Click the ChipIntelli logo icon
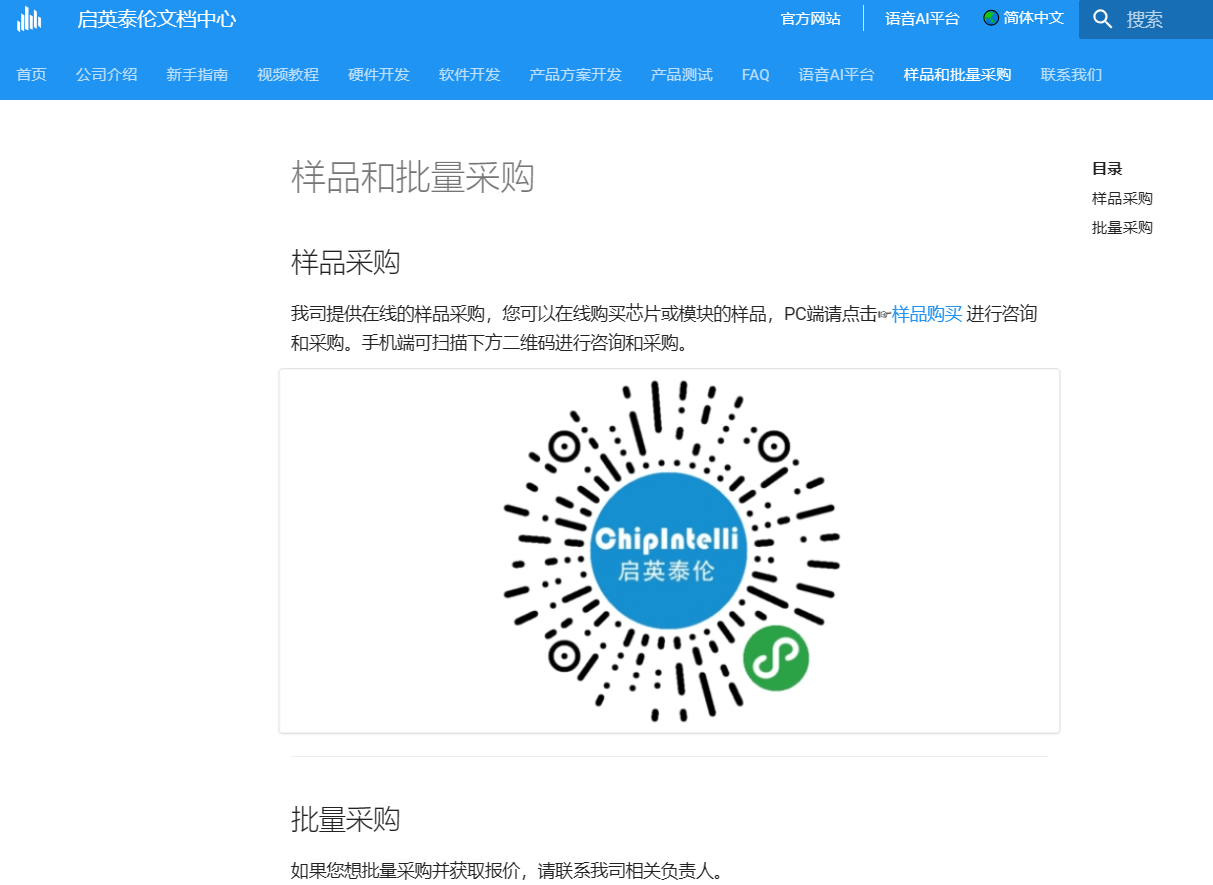 coord(29,19)
